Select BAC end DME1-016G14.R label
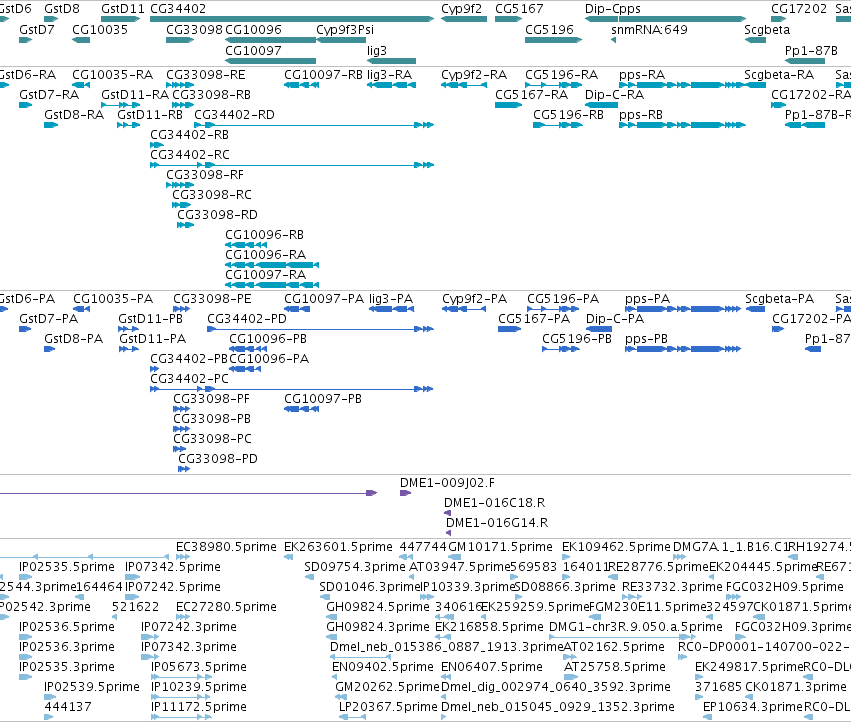 [x=497, y=523]
